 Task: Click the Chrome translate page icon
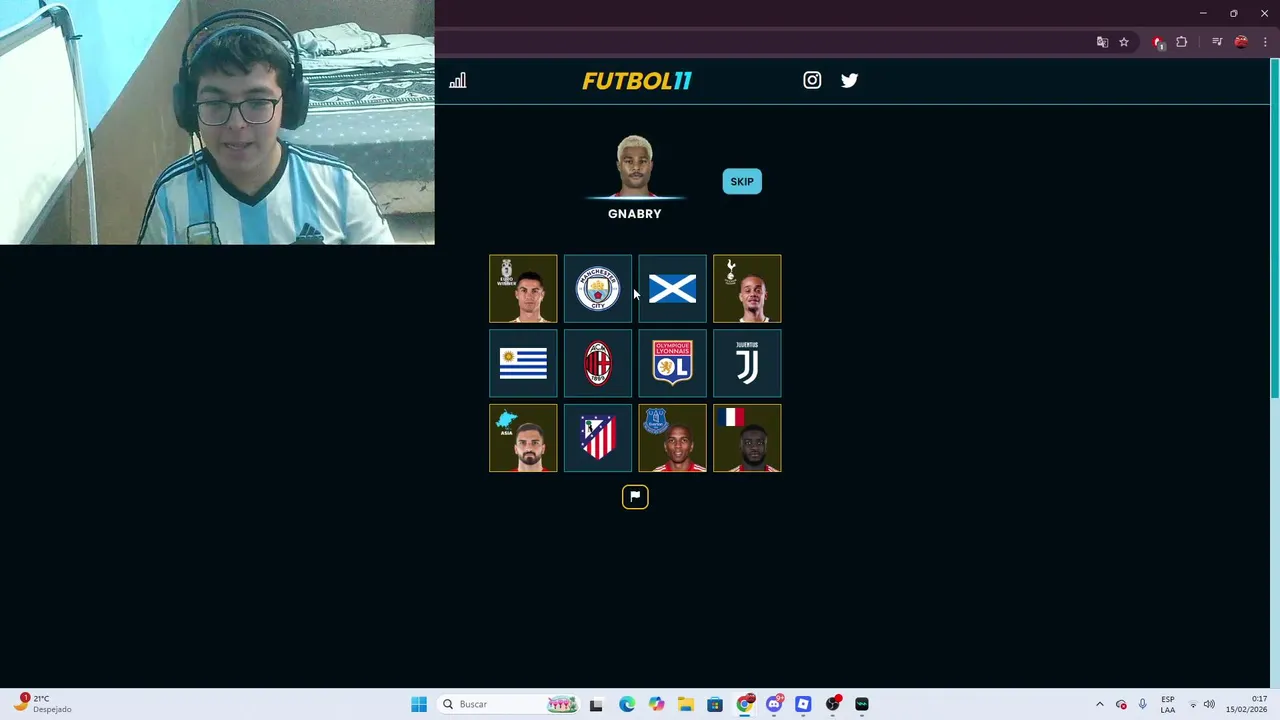click(x=1102, y=42)
